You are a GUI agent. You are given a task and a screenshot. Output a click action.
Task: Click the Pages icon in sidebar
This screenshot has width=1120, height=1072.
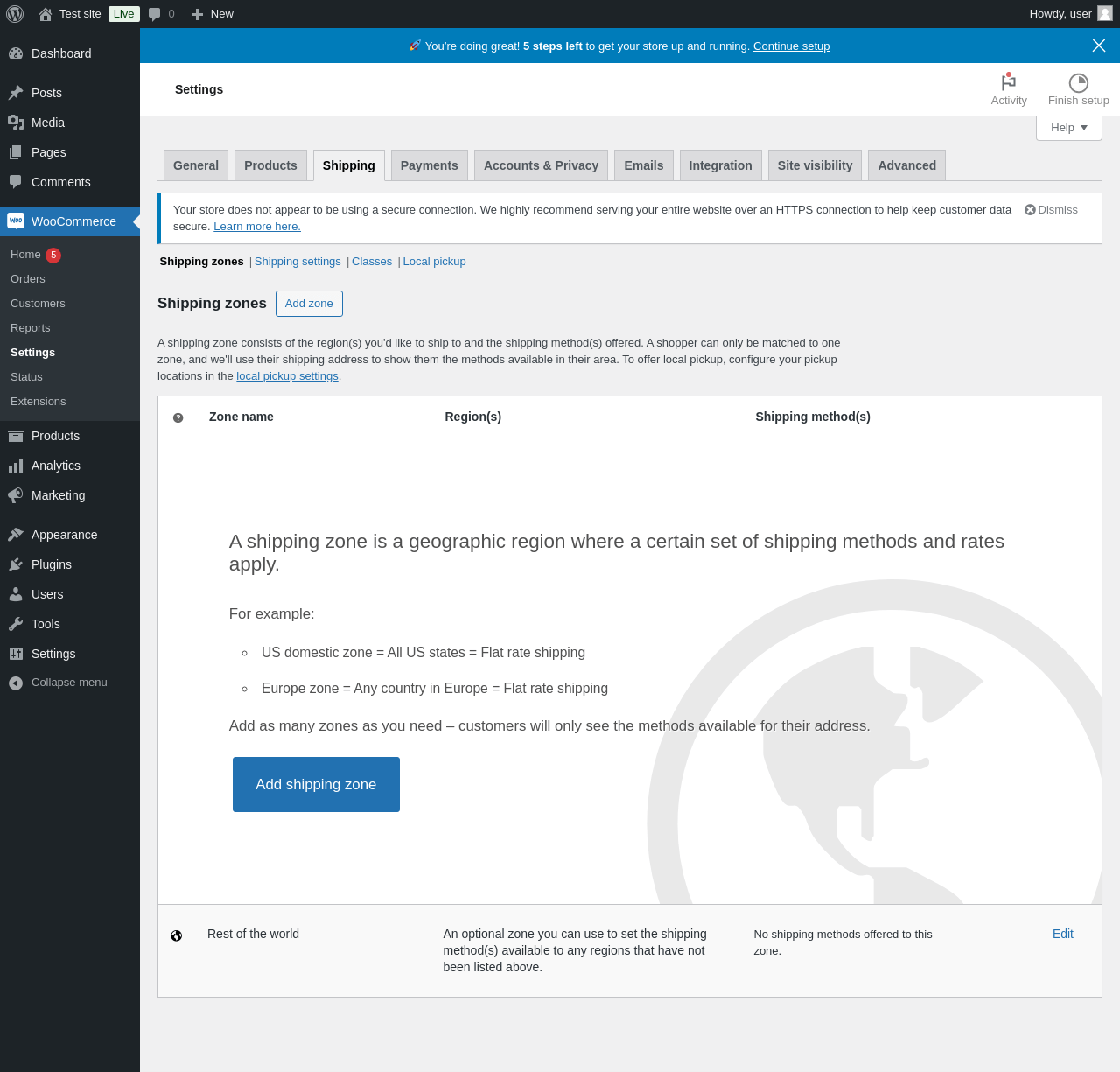pyautogui.click(x=16, y=152)
